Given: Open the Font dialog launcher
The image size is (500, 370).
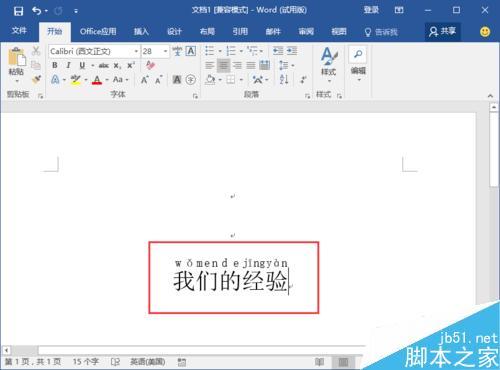Looking at the screenshot, I should (x=195, y=96).
